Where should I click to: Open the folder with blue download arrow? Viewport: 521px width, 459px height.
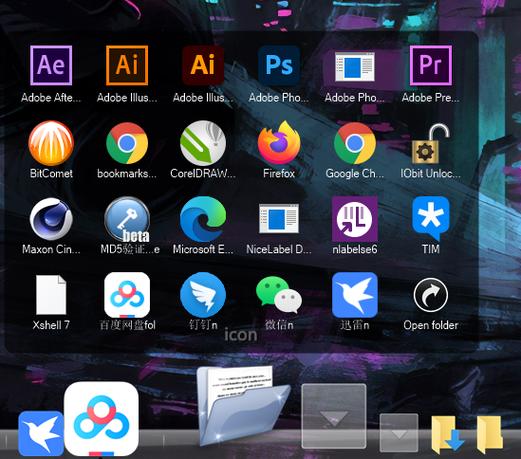click(447, 434)
